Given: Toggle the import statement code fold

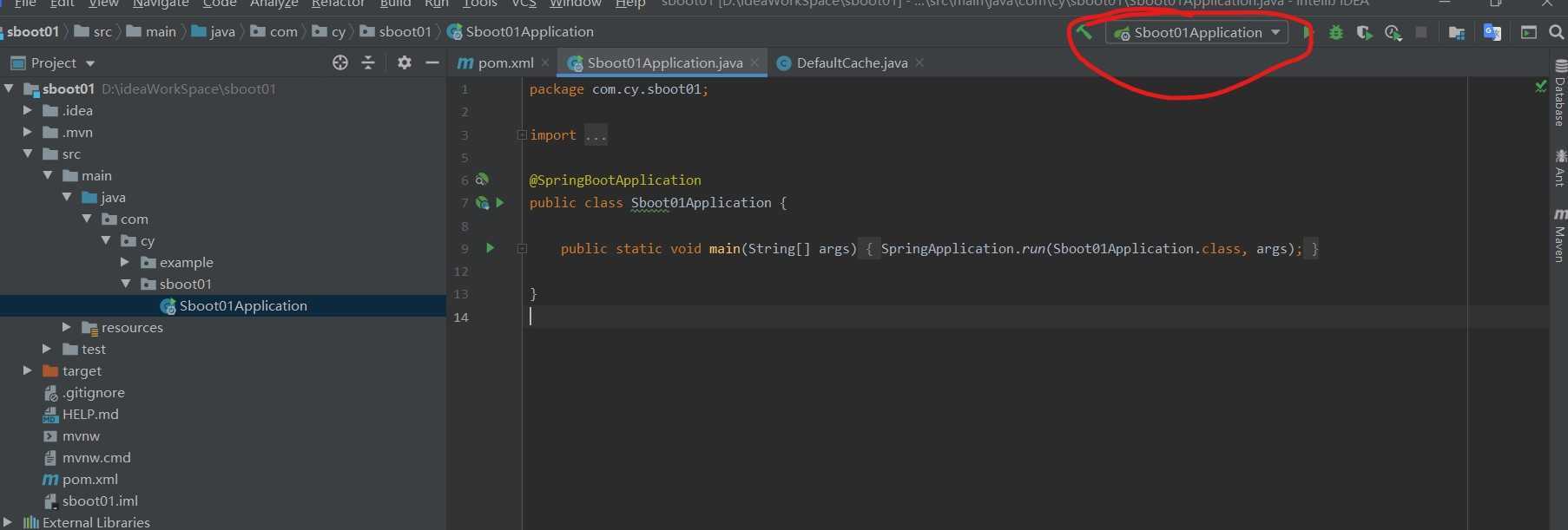Looking at the screenshot, I should 522,135.
